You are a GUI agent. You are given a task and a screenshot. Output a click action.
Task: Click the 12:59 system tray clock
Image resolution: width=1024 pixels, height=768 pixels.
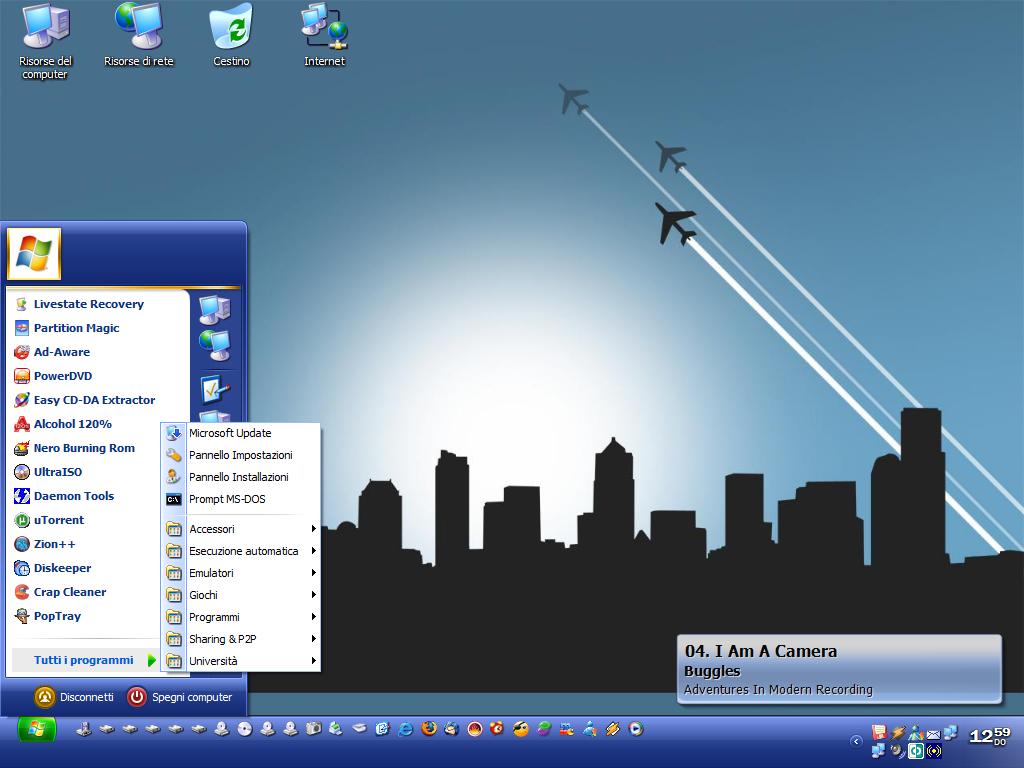click(x=990, y=737)
